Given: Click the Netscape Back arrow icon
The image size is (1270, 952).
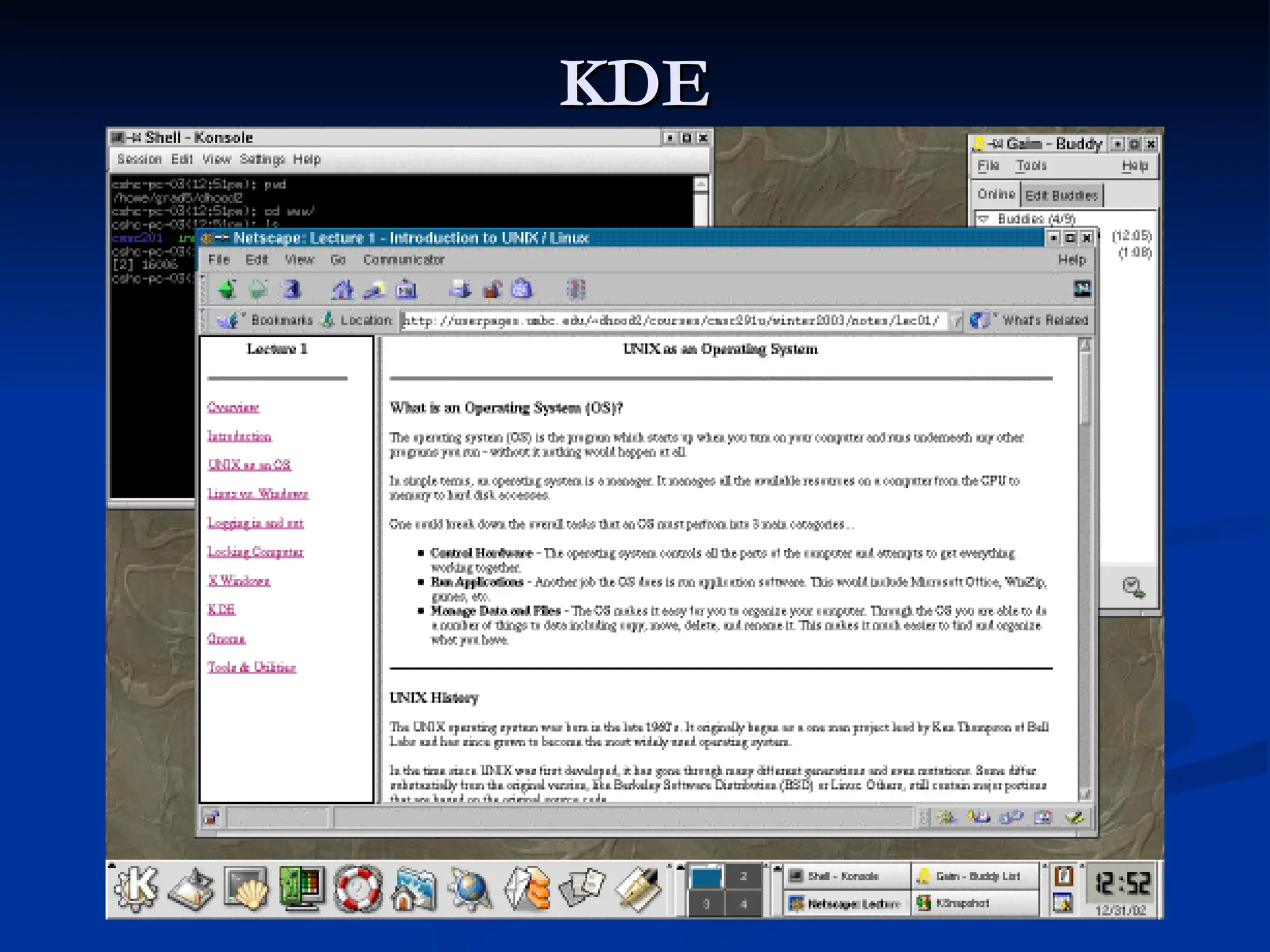Looking at the screenshot, I should click(227, 289).
